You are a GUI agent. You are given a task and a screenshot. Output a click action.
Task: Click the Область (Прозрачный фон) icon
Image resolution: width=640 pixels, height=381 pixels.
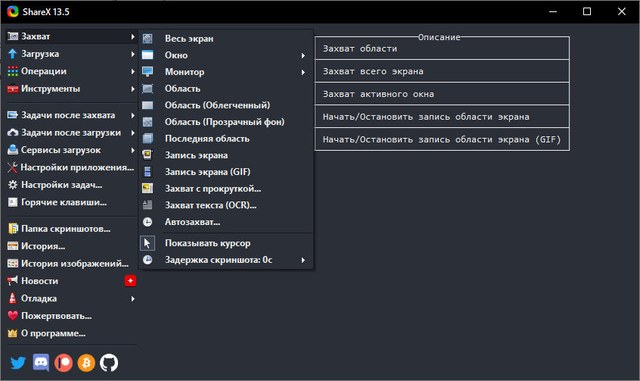click(147, 122)
